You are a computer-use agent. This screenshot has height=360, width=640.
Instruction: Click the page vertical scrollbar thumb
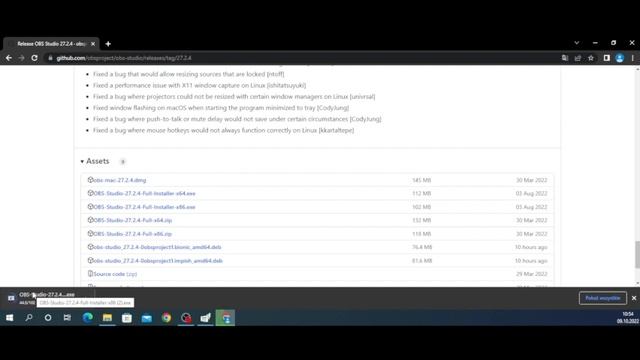coord(637,254)
